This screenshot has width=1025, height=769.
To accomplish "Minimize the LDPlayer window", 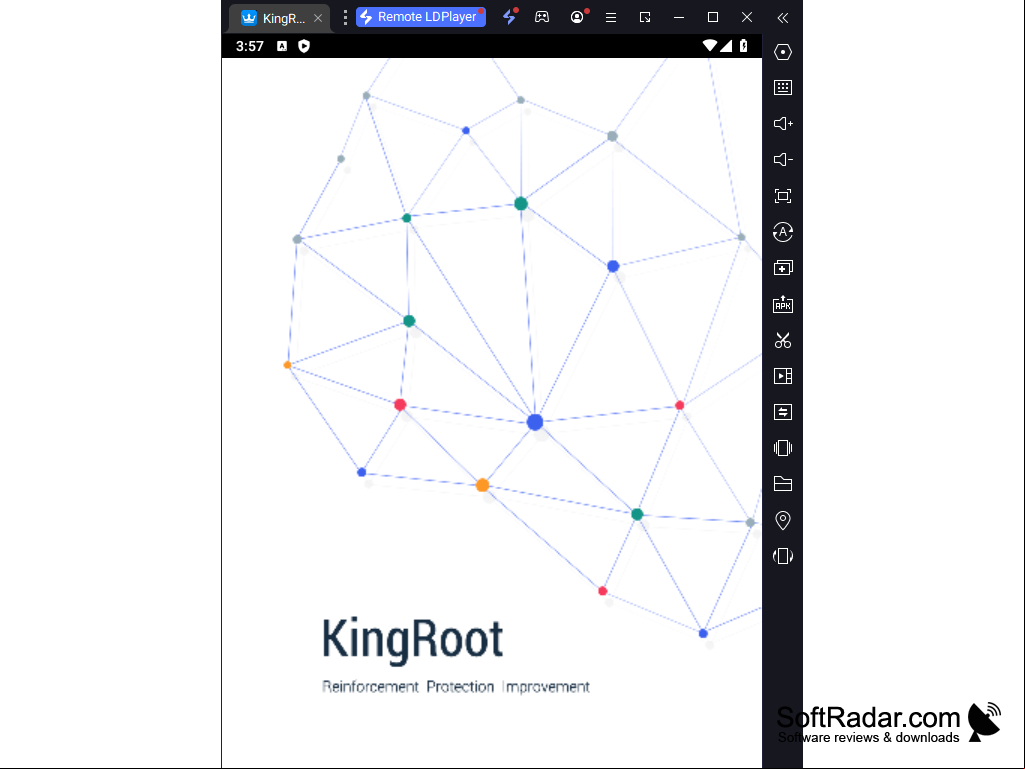I will pos(679,18).
